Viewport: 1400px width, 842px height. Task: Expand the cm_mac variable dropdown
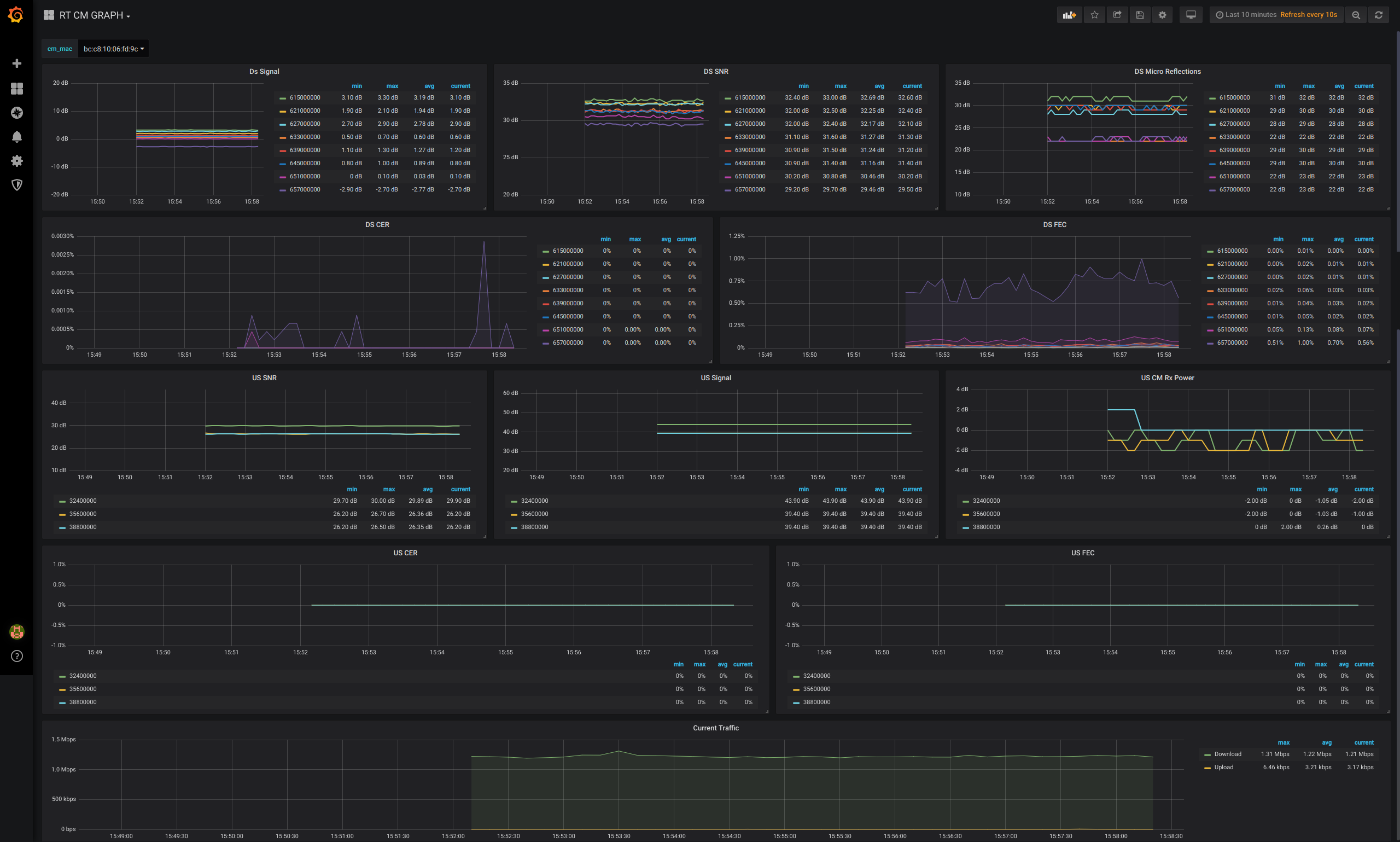(113, 49)
